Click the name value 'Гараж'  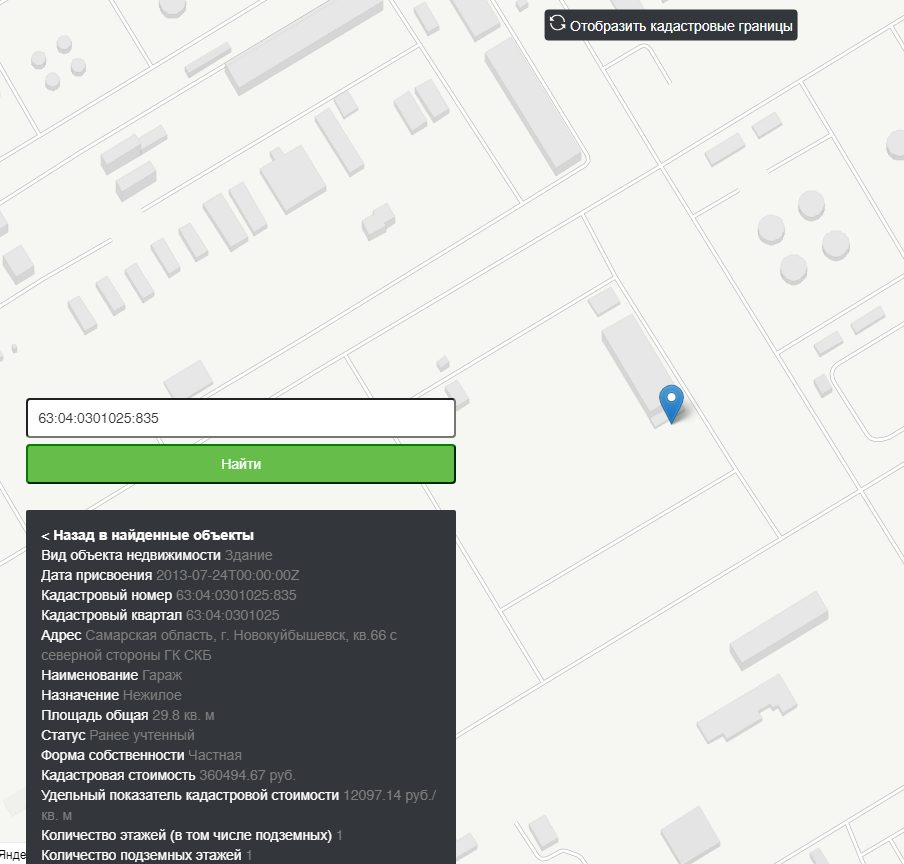click(x=162, y=675)
